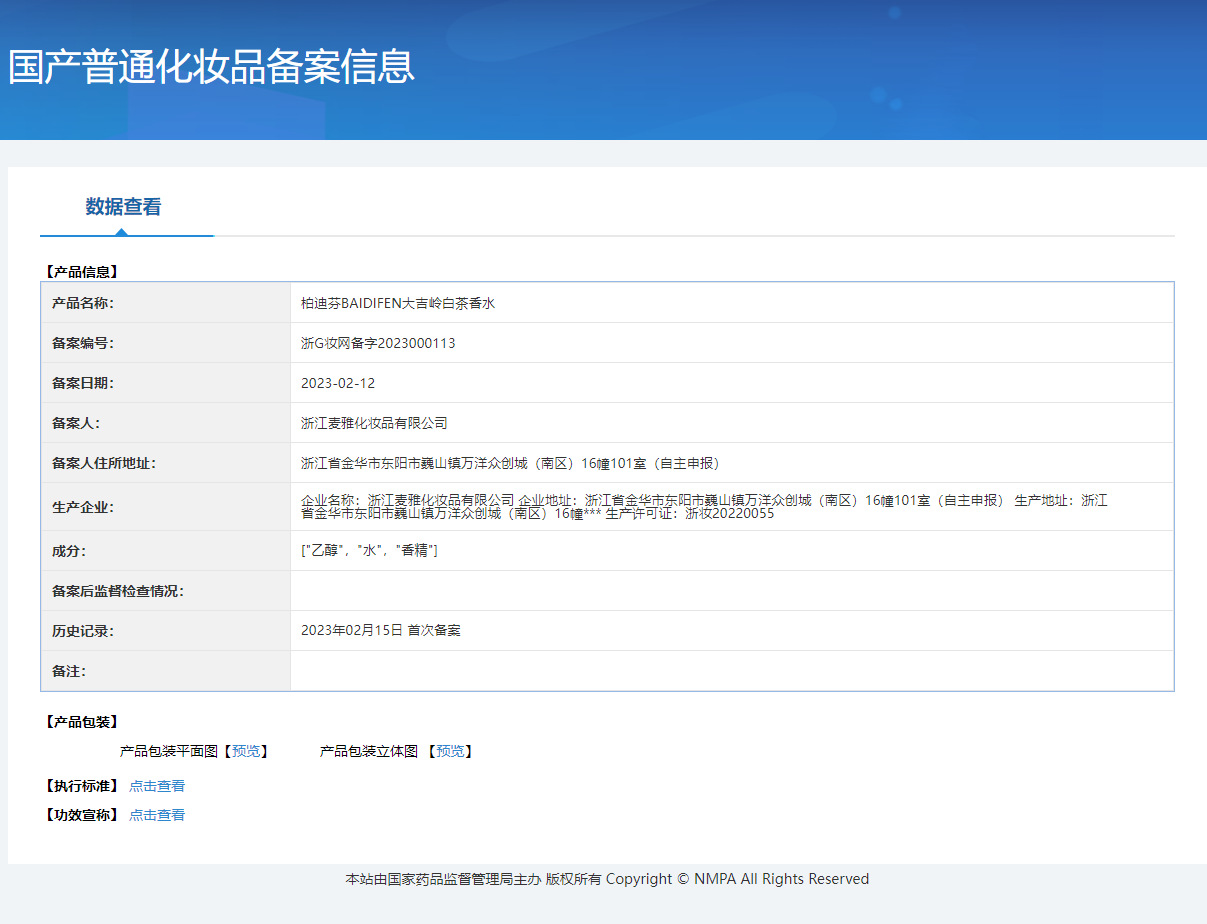Click the 【功效宣称】 label
Viewport: 1207px width, 924px height.
pos(81,815)
